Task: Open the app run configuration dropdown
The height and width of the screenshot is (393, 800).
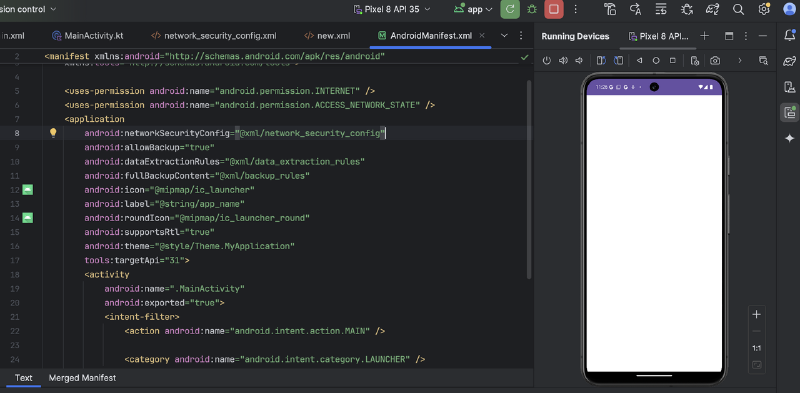Action: click(x=473, y=9)
